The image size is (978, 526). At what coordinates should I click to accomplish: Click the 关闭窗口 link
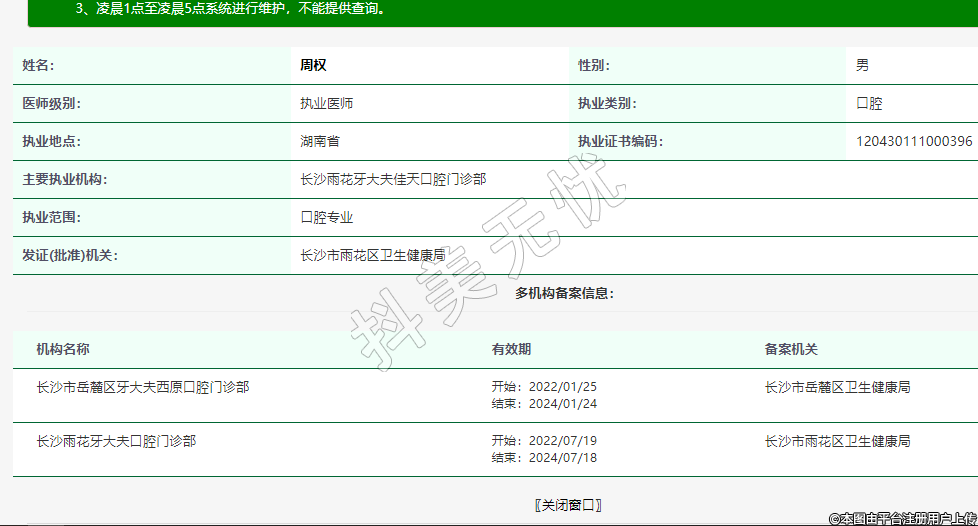[x=568, y=505]
